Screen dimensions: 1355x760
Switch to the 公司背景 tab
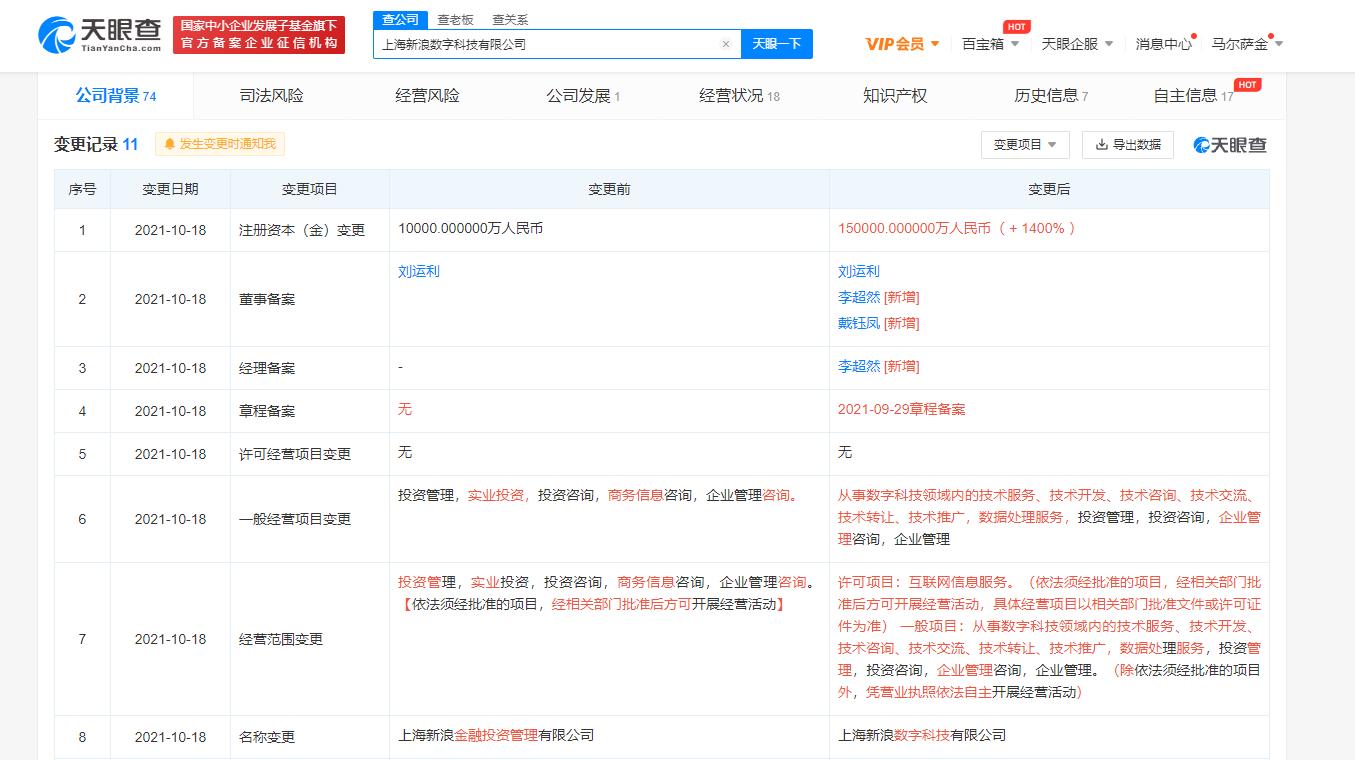tap(116, 96)
